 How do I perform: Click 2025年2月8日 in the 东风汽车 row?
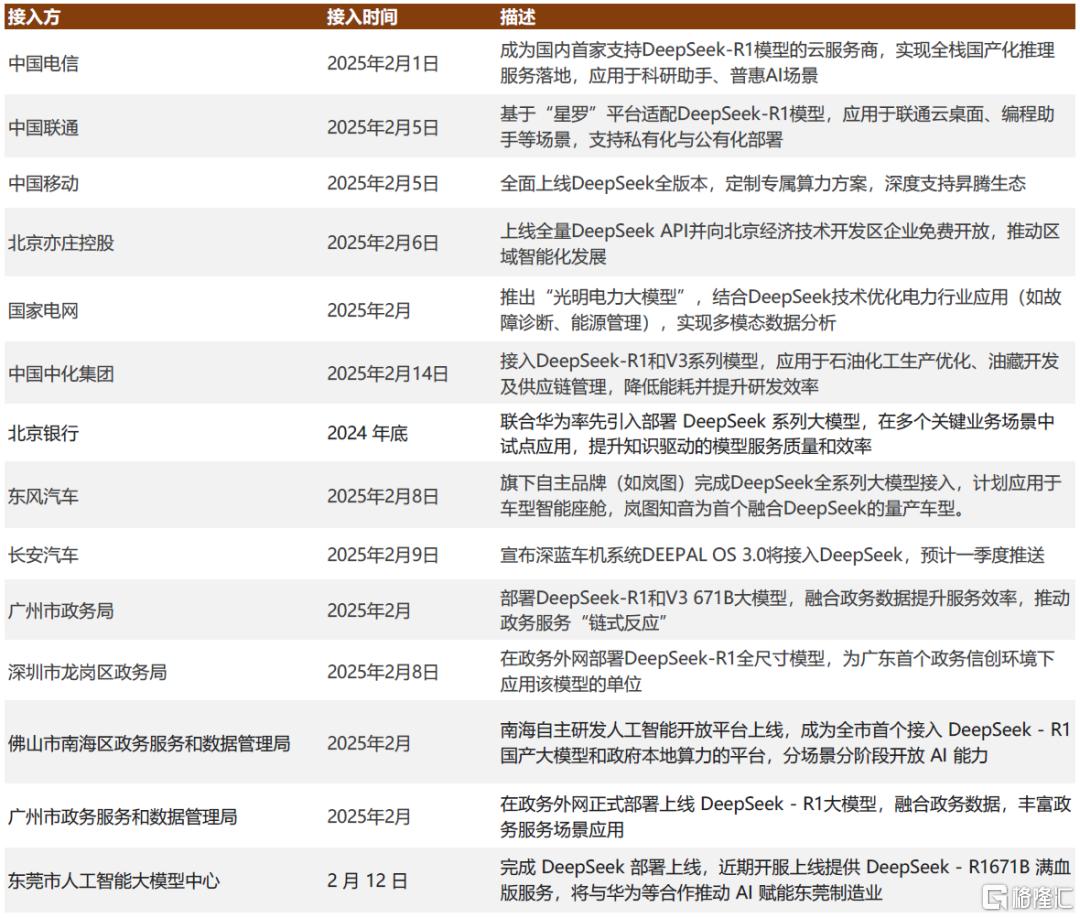pyautogui.click(x=383, y=496)
